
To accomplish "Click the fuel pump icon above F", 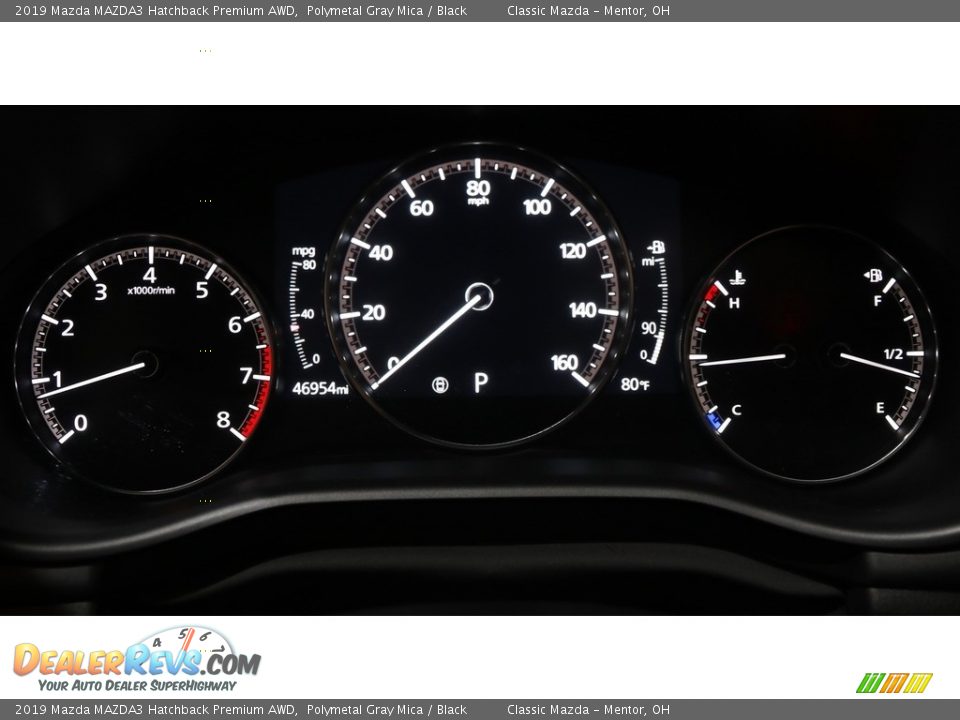I will click(x=874, y=276).
